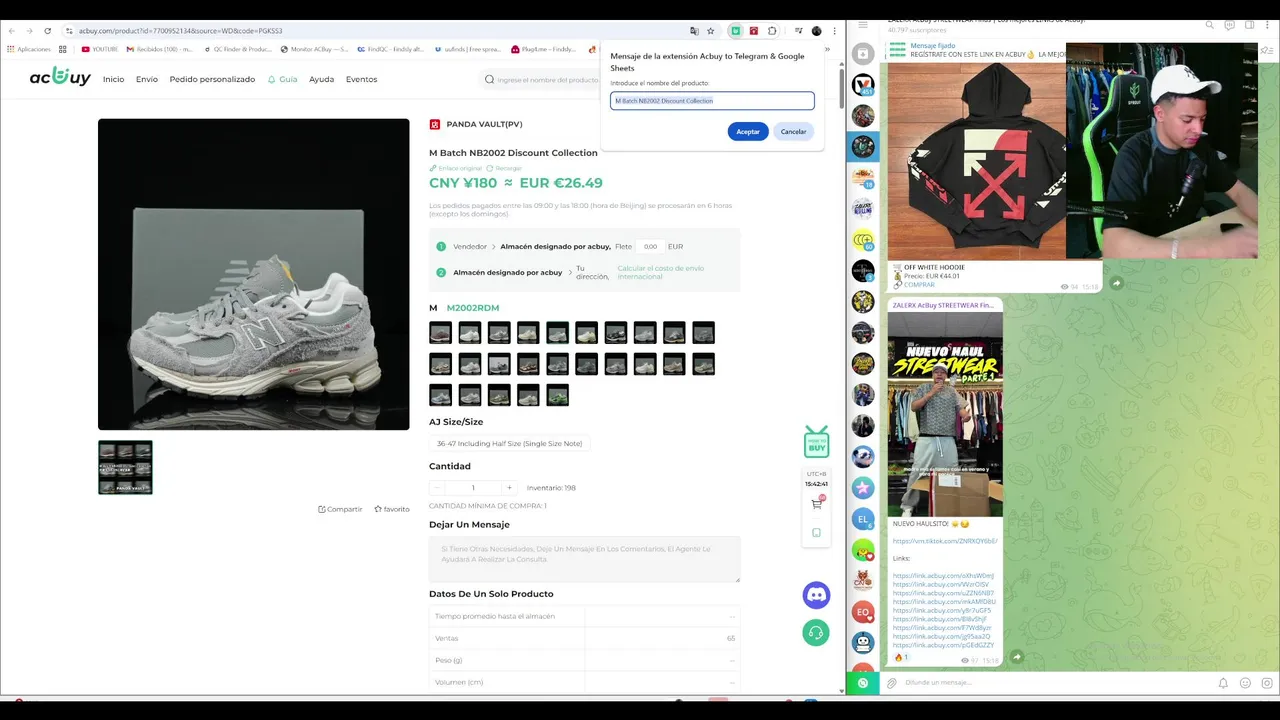The height and width of the screenshot is (720, 1280).
Task: Reload the acbuy page
Action: tap(47, 31)
